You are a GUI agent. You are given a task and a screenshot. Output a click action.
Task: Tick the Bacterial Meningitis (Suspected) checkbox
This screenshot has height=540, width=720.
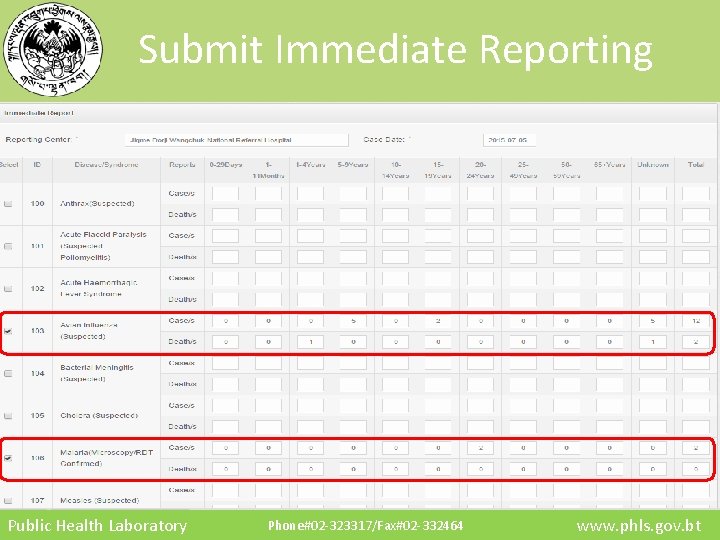tap(8, 374)
